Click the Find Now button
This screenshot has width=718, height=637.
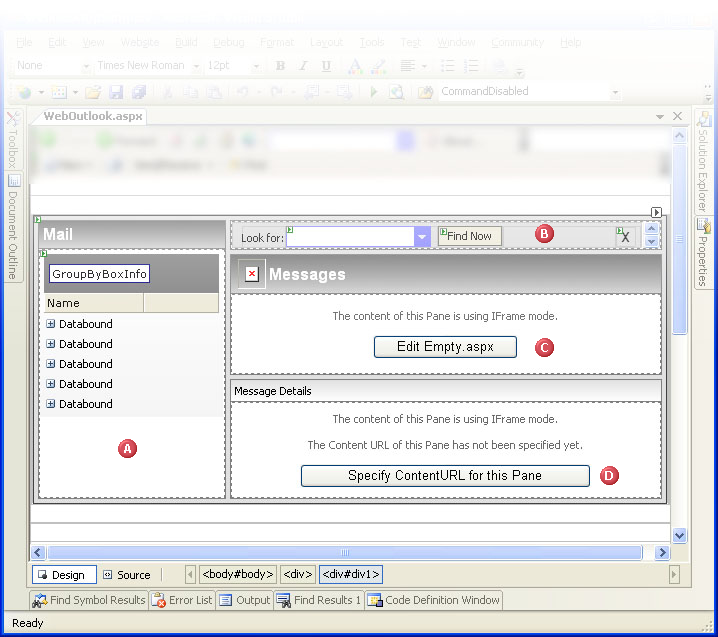coord(469,236)
